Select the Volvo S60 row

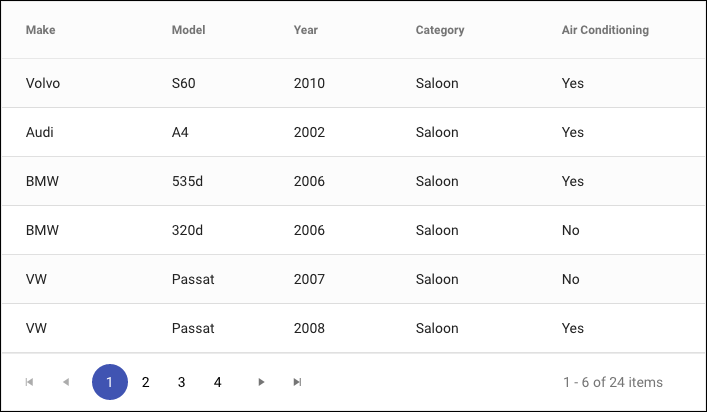coord(354,83)
